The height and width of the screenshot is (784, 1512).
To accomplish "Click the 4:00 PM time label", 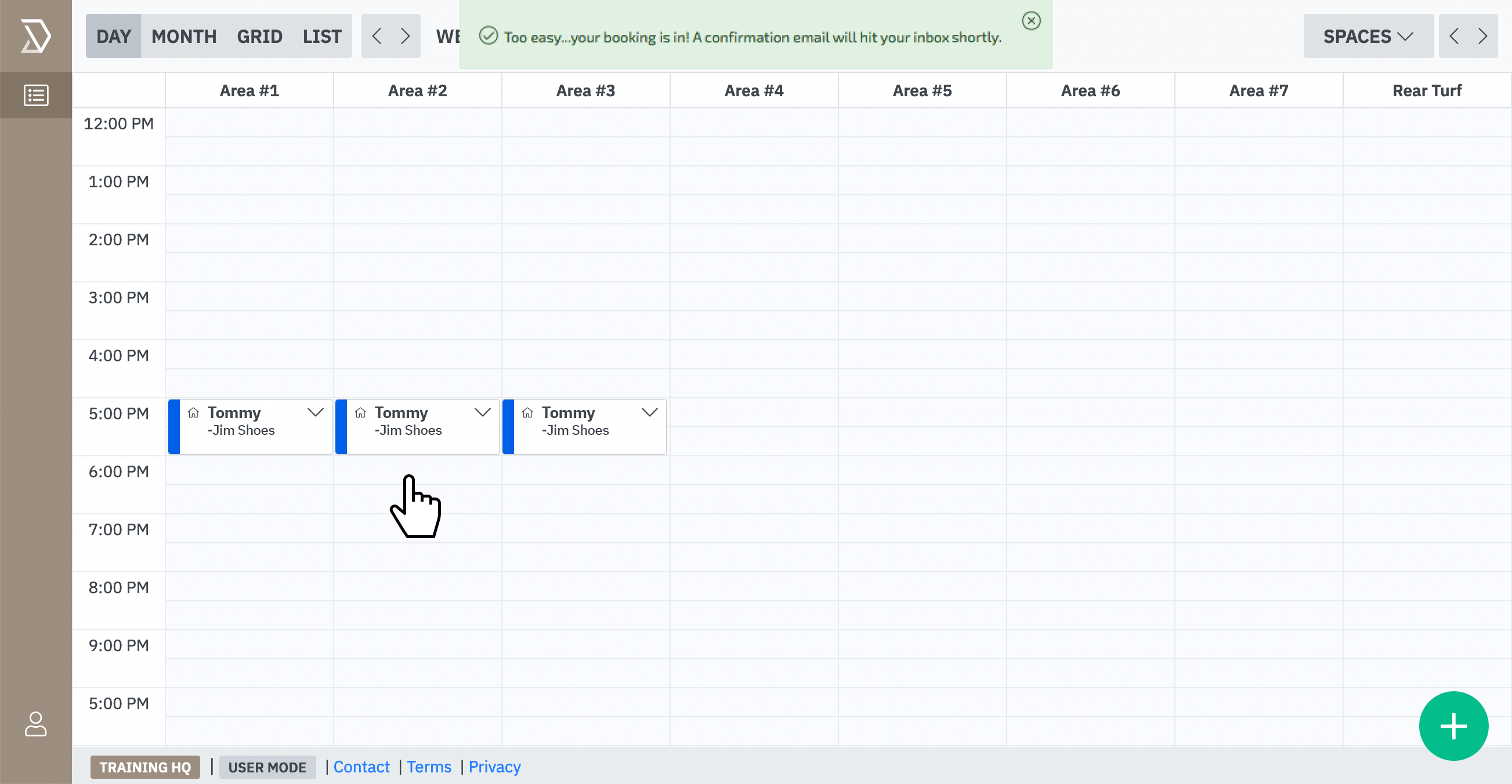I will [x=118, y=356].
